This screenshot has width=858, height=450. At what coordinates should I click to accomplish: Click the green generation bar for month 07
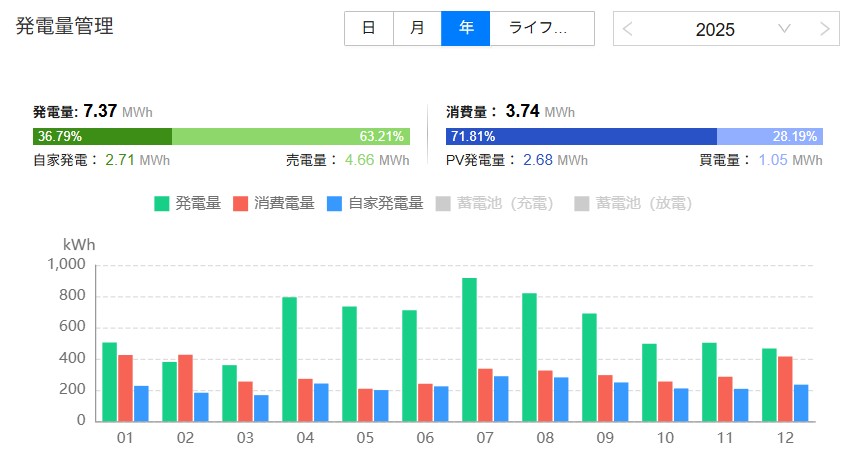point(469,350)
